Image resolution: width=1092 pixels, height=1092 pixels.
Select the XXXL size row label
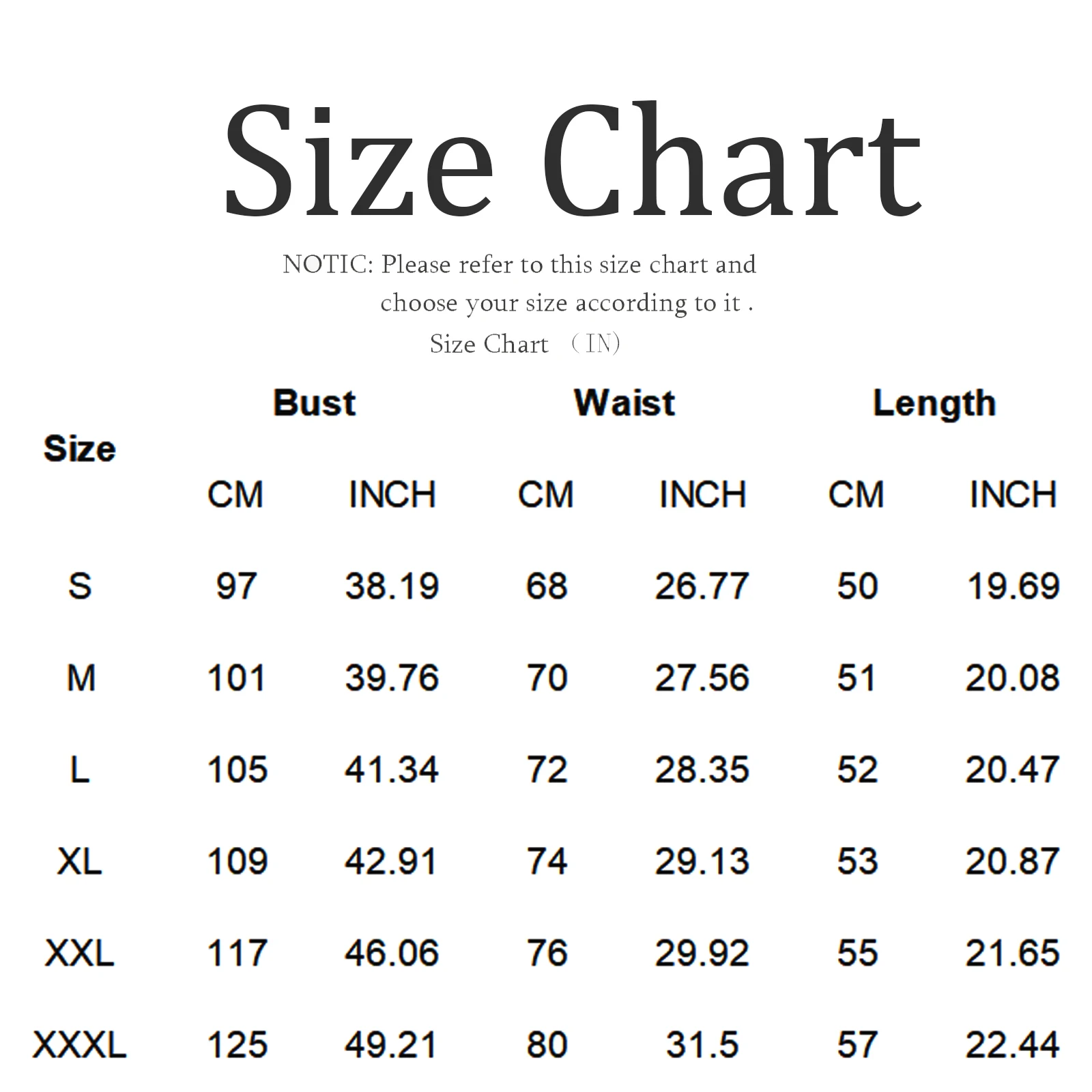(x=79, y=1045)
